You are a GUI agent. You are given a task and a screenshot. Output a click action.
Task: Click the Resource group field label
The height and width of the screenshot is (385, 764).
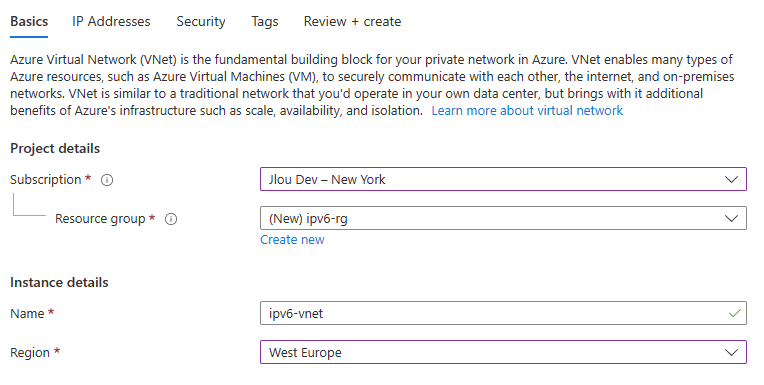tap(100, 218)
